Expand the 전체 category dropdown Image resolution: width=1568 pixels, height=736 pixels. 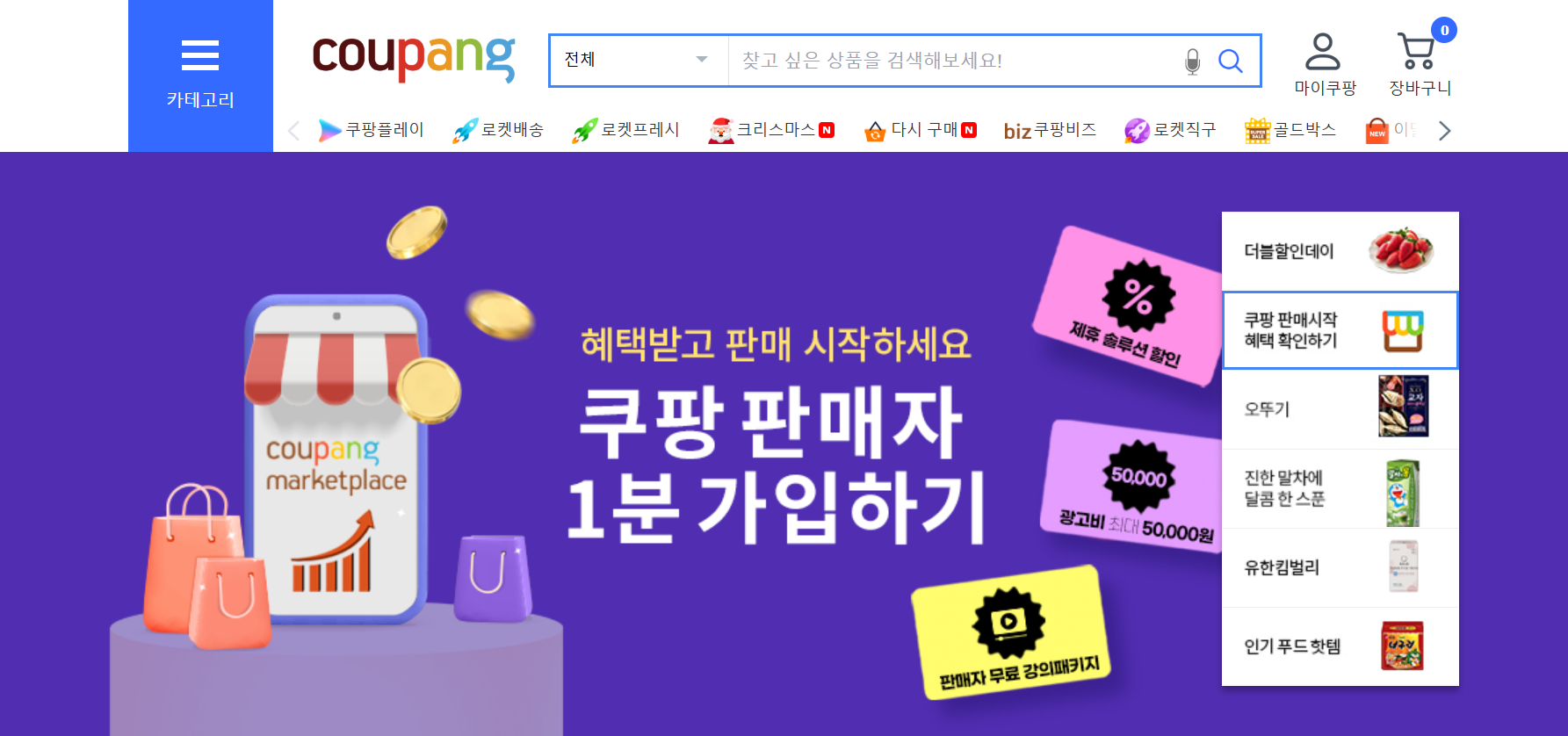point(639,61)
